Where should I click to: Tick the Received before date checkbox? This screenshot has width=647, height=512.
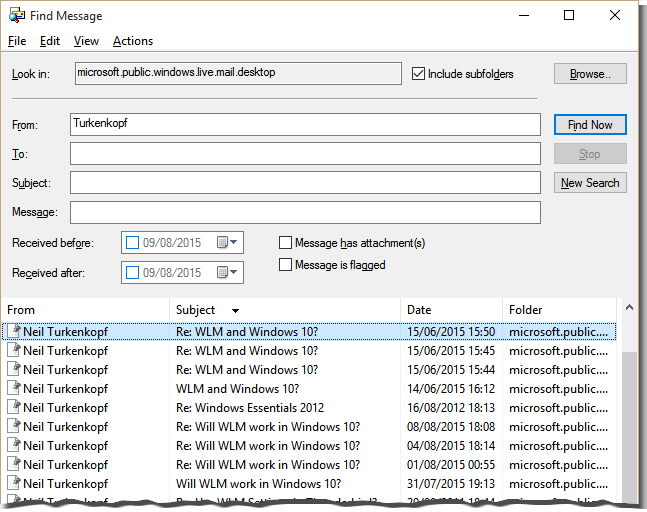(x=132, y=243)
